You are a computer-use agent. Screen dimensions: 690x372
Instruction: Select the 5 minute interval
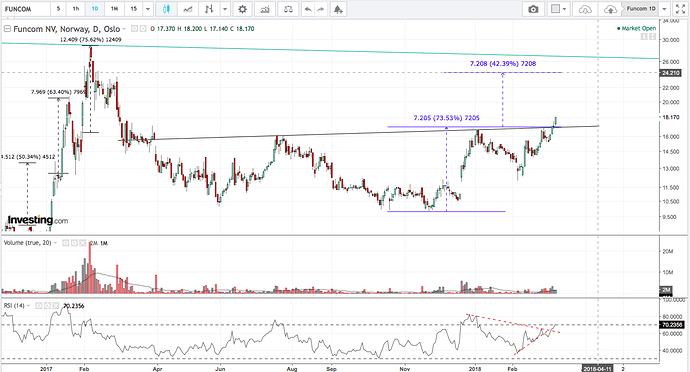pyautogui.click(x=58, y=9)
